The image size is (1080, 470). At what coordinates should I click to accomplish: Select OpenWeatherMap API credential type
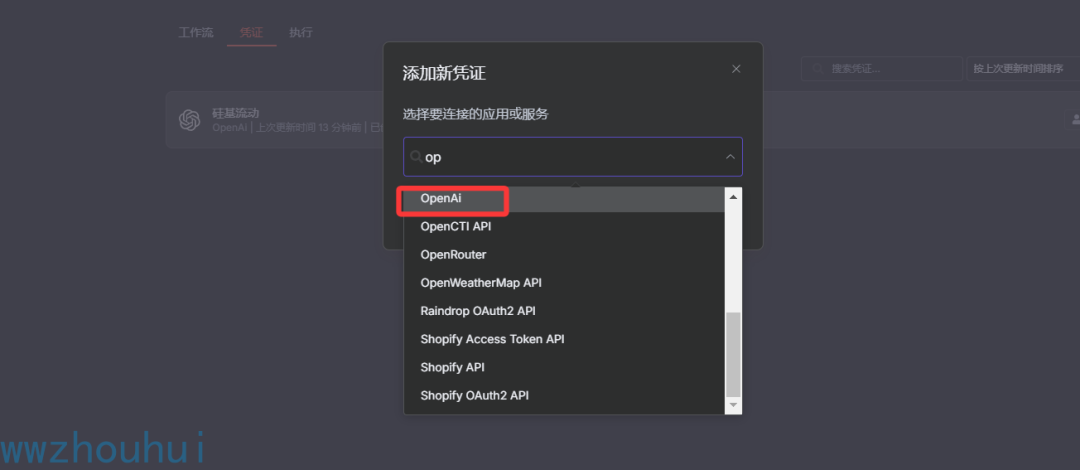coord(481,283)
